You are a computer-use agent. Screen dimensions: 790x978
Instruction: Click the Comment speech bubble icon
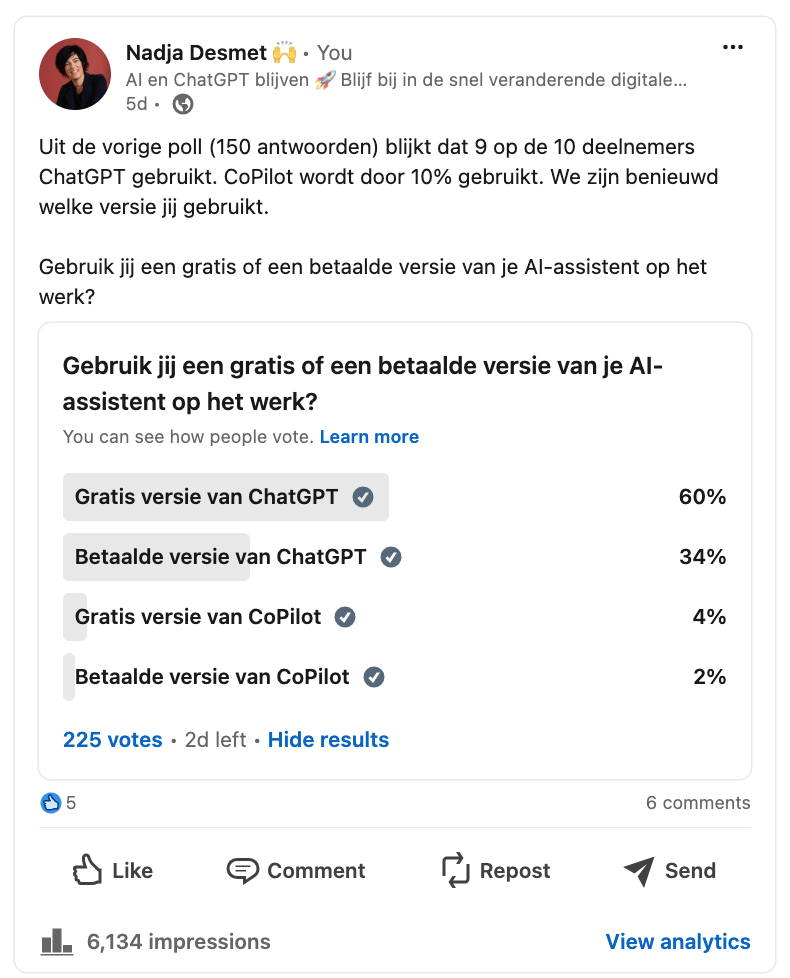[242, 870]
